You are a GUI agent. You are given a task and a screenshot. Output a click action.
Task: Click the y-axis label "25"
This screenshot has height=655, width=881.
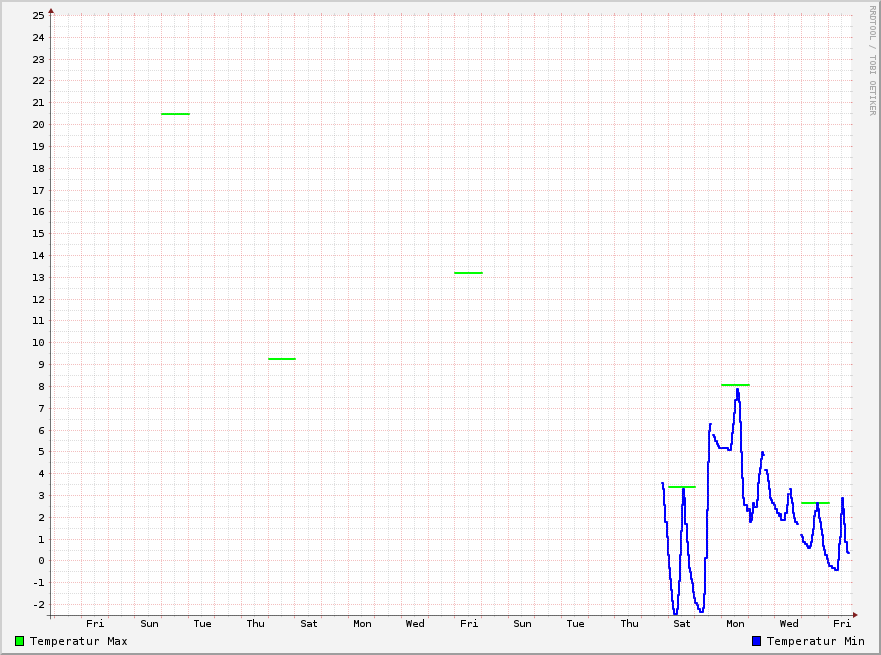click(38, 15)
